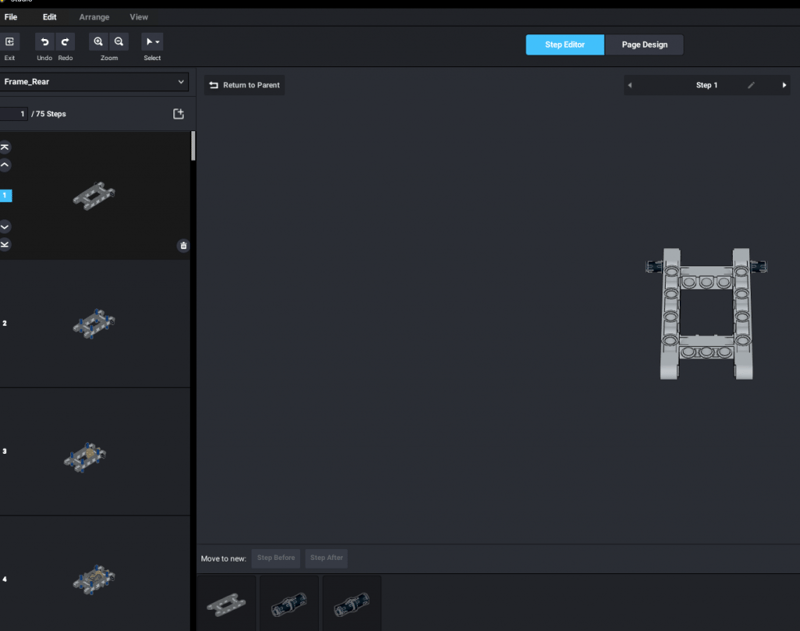Image resolution: width=800 pixels, height=631 pixels.
Task: Click the Step 1 title label
Action: point(707,85)
